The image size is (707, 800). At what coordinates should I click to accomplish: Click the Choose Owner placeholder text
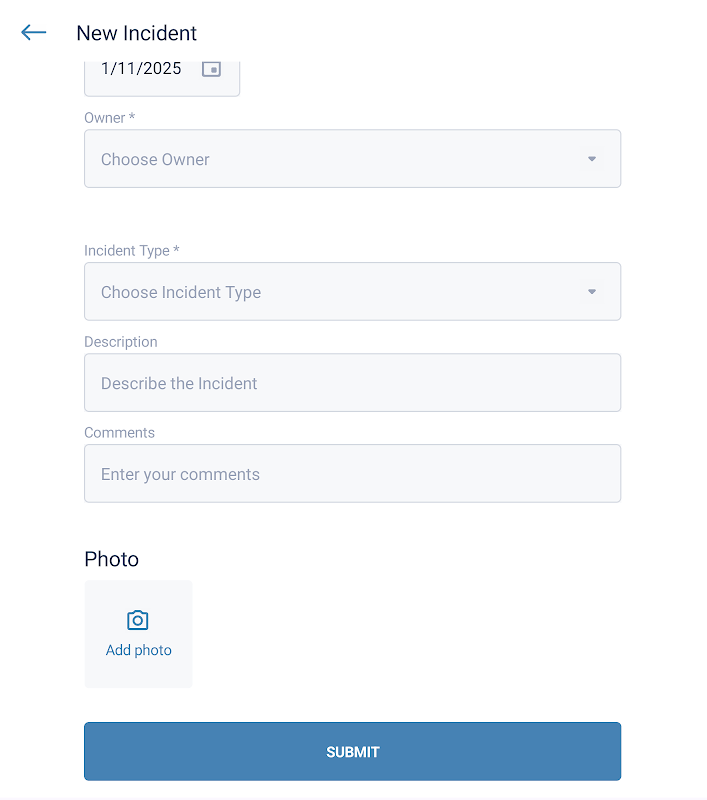155,159
